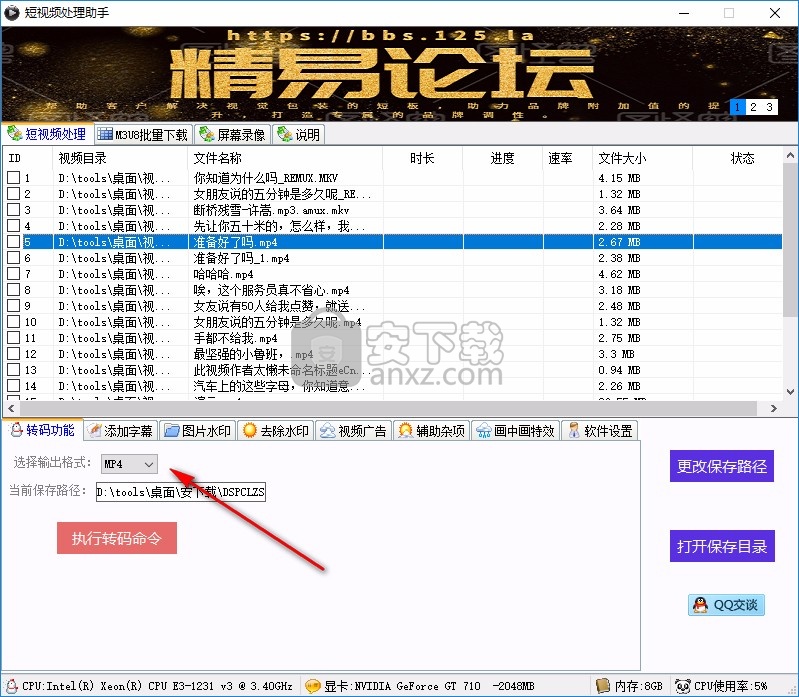Click the 当前保存路径 input field
The image size is (799, 697).
pos(181,492)
